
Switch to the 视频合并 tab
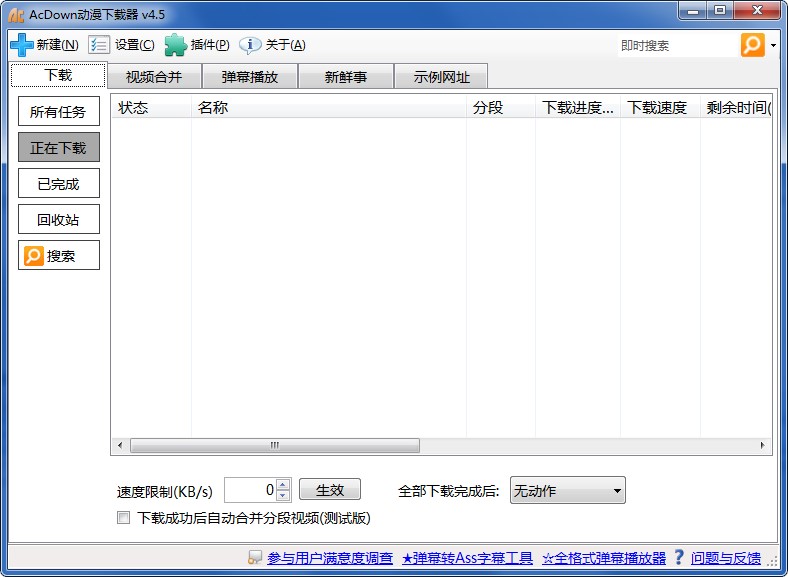click(x=154, y=76)
